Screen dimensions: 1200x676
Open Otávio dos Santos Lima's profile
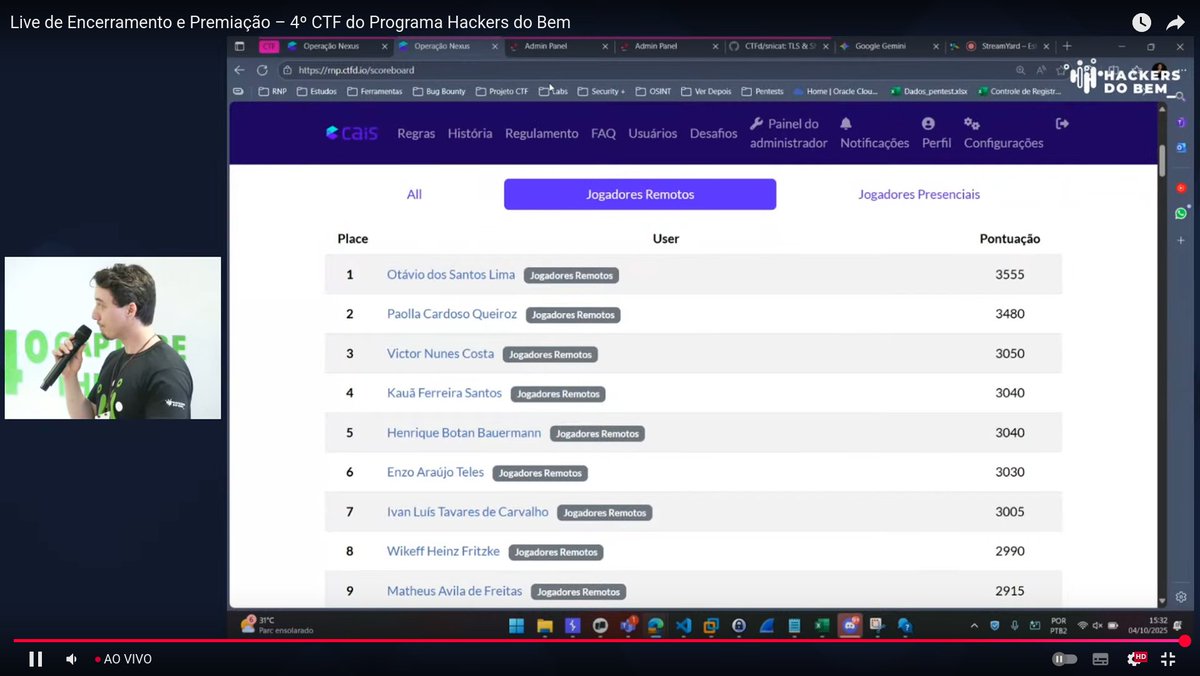click(450, 273)
